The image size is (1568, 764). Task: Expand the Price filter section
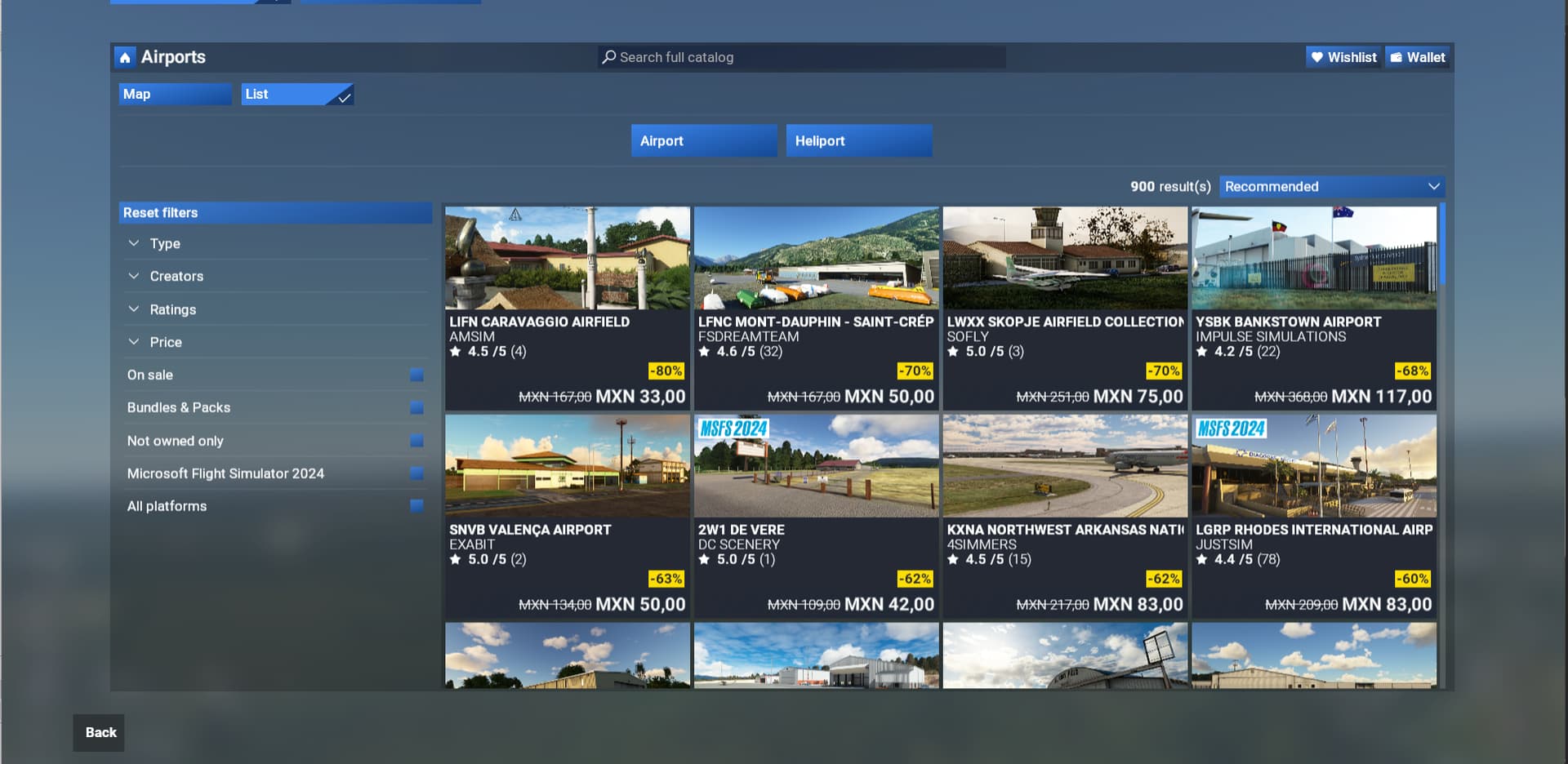(x=276, y=342)
